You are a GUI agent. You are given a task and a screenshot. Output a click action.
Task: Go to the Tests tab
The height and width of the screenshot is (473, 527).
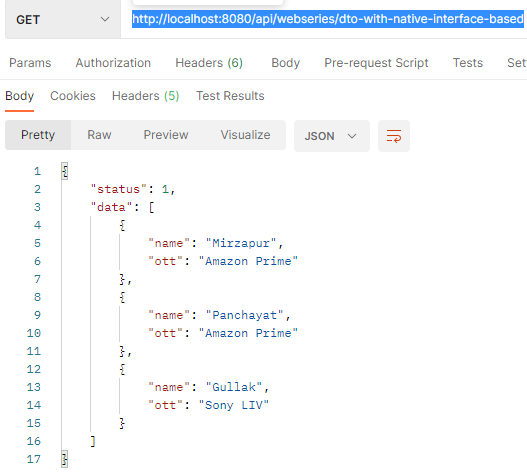tap(468, 63)
